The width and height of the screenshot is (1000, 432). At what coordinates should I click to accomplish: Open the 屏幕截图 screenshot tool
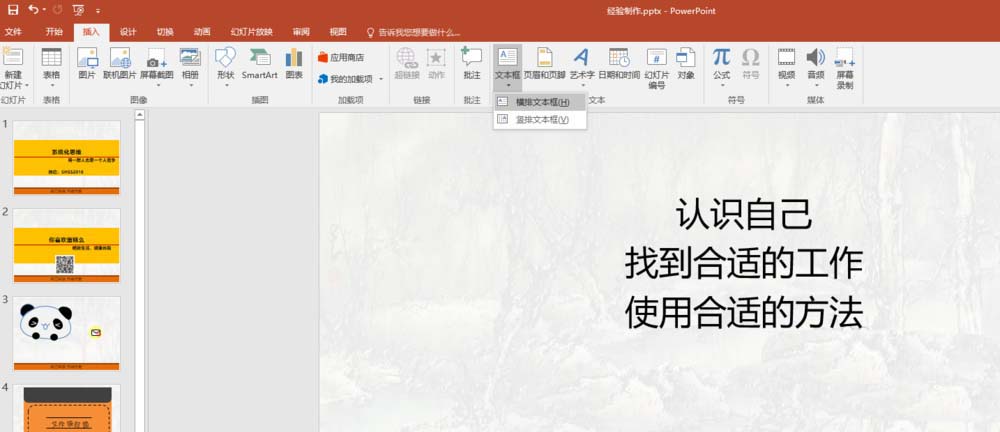tap(156, 67)
